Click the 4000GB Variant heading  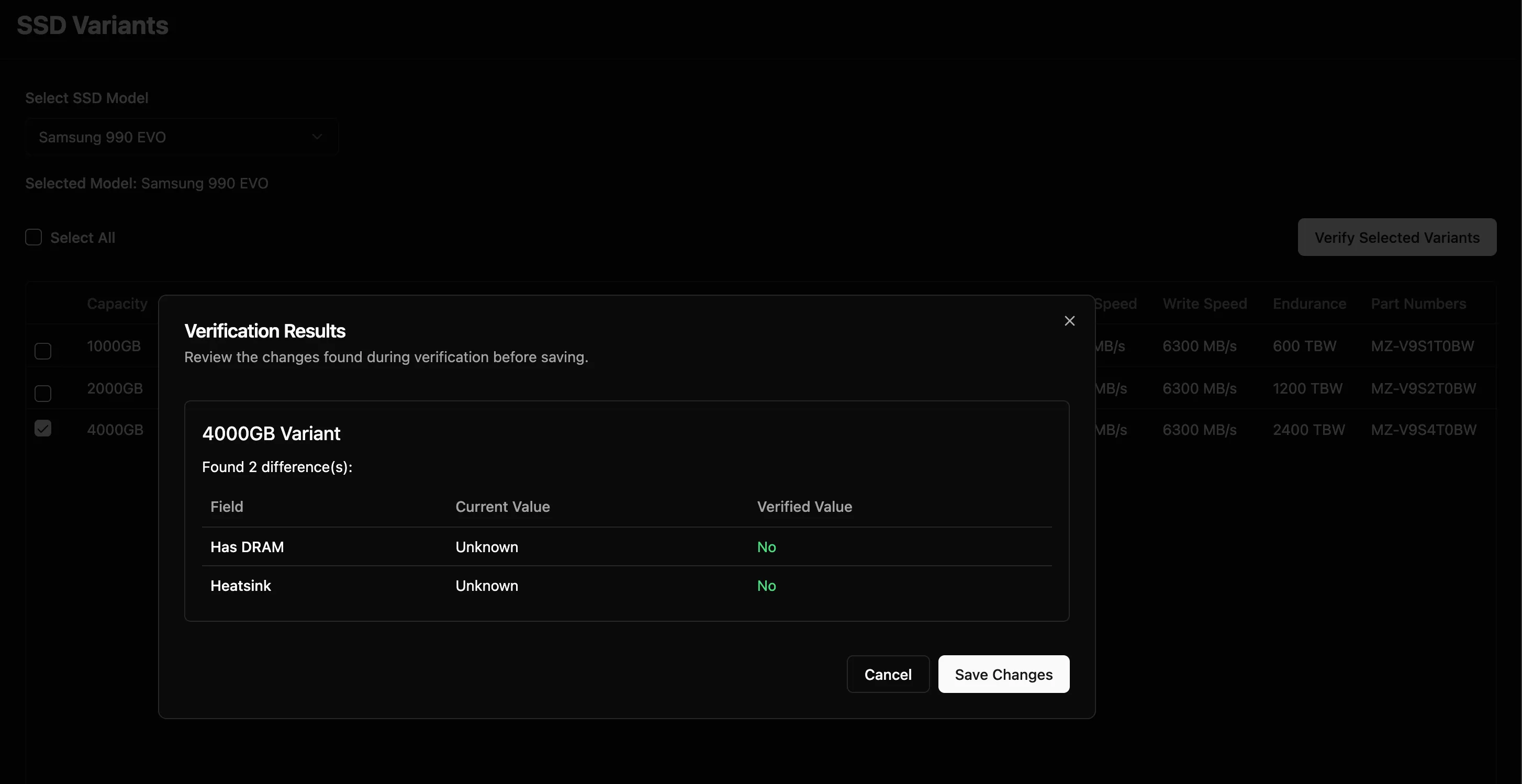(x=271, y=434)
